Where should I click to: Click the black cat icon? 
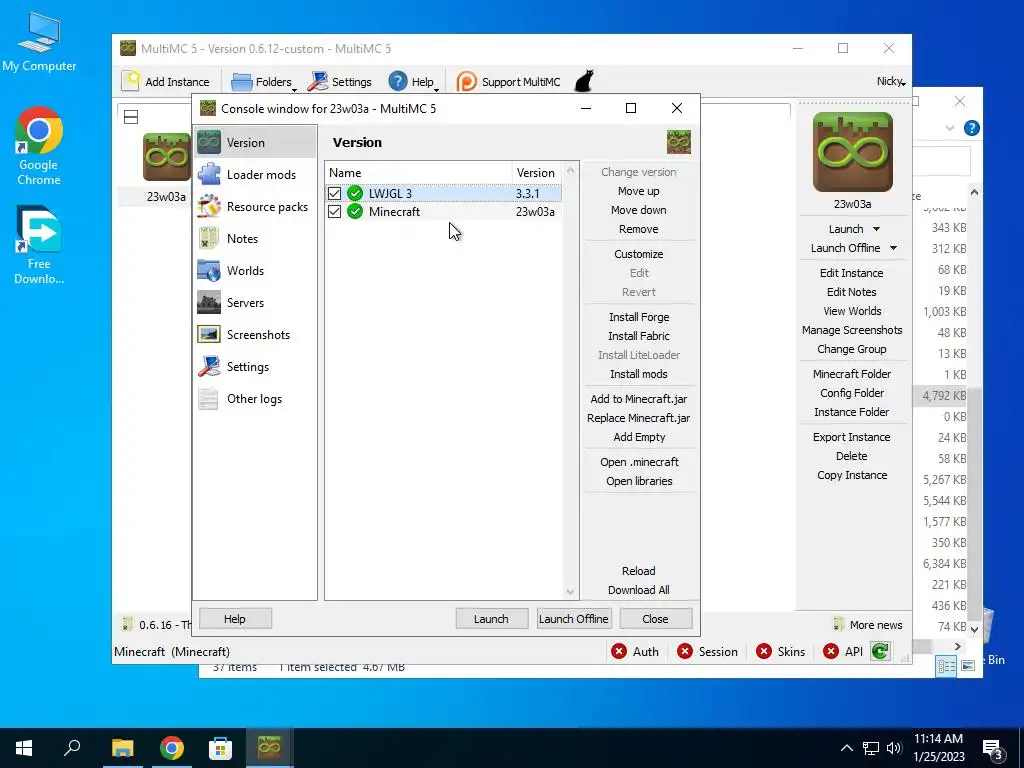(x=584, y=81)
